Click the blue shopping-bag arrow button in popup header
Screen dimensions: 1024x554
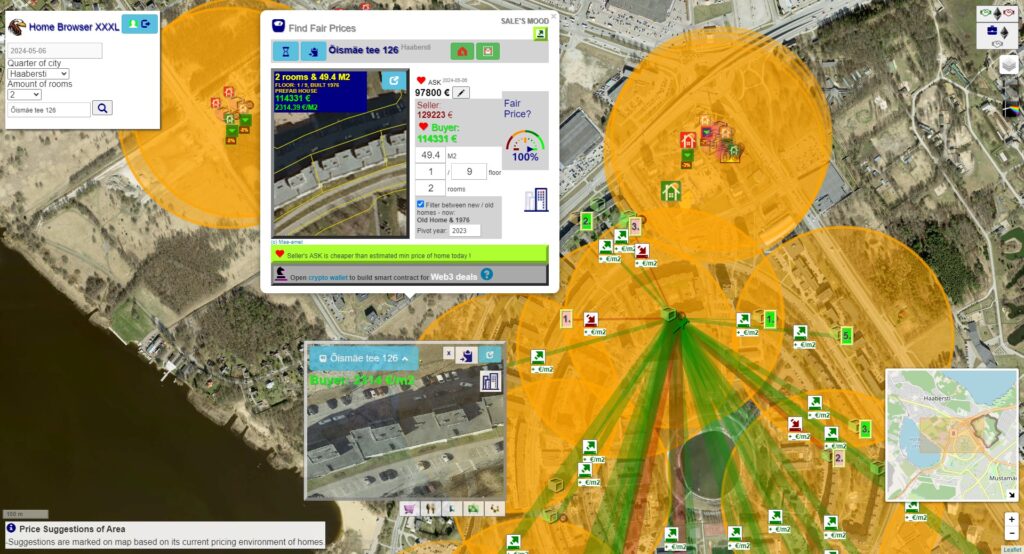click(x=313, y=51)
